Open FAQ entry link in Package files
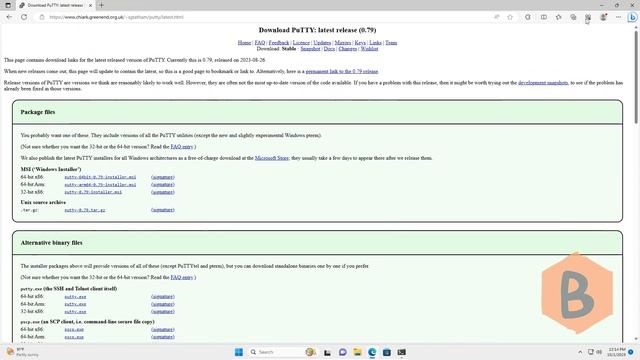The image size is (640, 360). point(182,147)
